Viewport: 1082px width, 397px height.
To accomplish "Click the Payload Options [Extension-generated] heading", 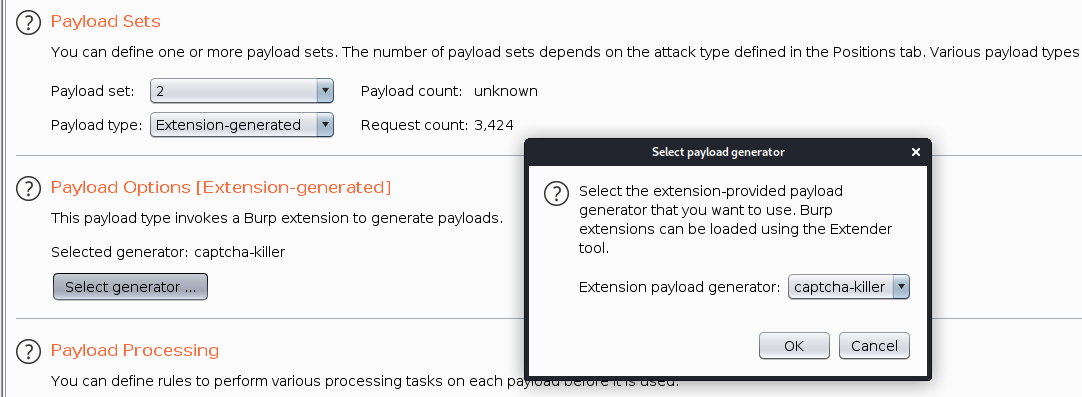I will tap(221, 187).
